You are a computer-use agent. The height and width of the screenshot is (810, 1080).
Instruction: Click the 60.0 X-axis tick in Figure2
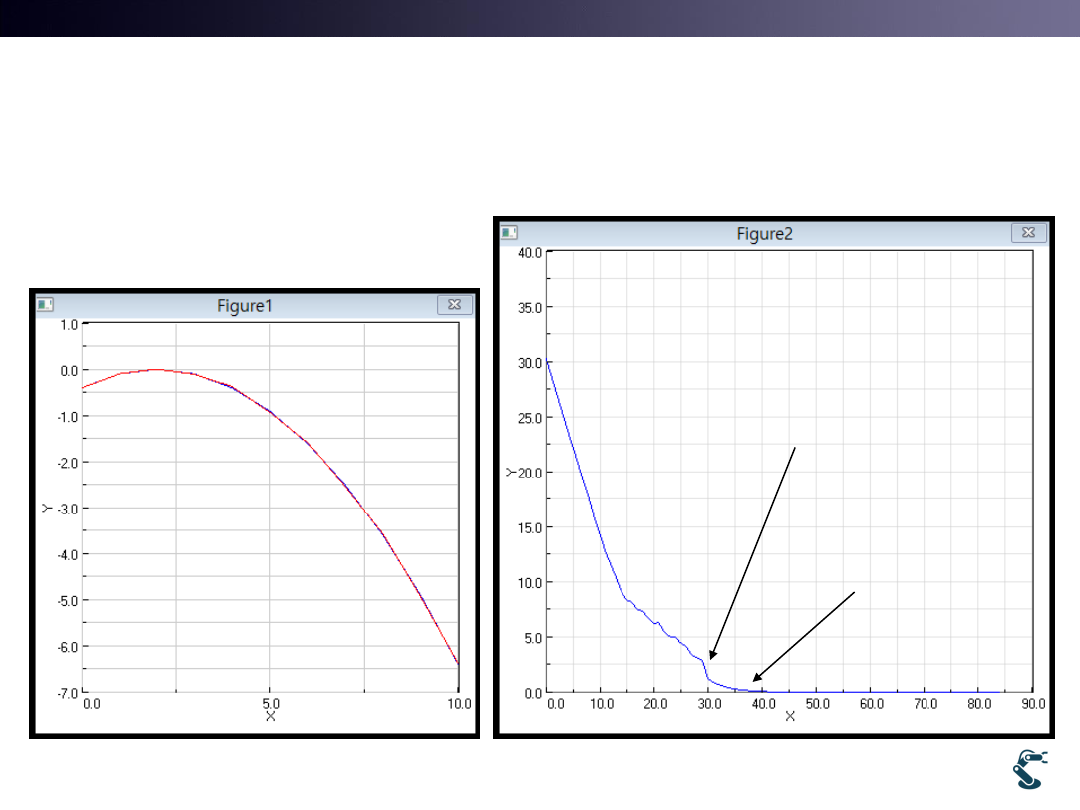[x=872, y=704]
